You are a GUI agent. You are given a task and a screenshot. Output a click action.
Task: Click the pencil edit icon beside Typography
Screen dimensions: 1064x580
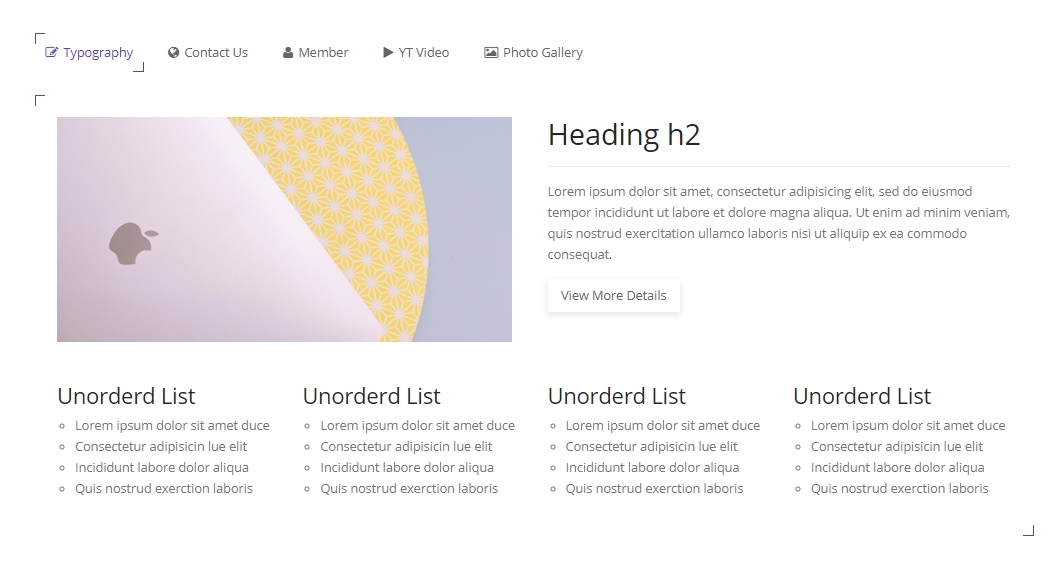52,53
